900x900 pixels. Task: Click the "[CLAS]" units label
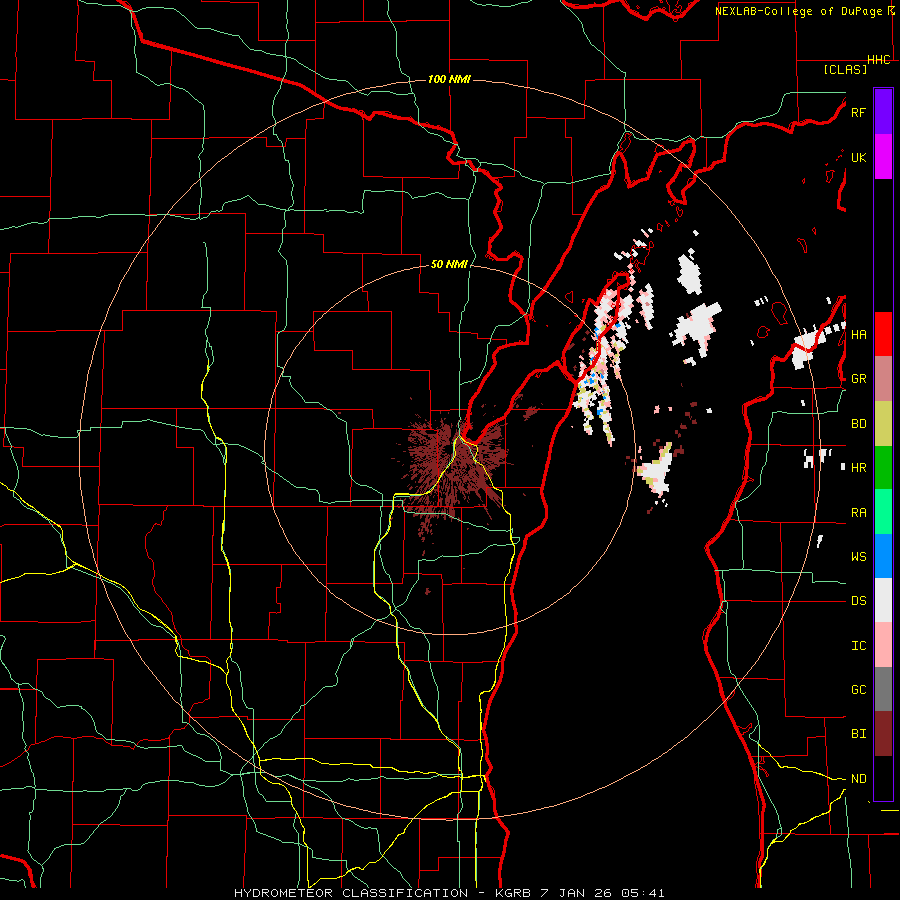(x=845, y=69)
